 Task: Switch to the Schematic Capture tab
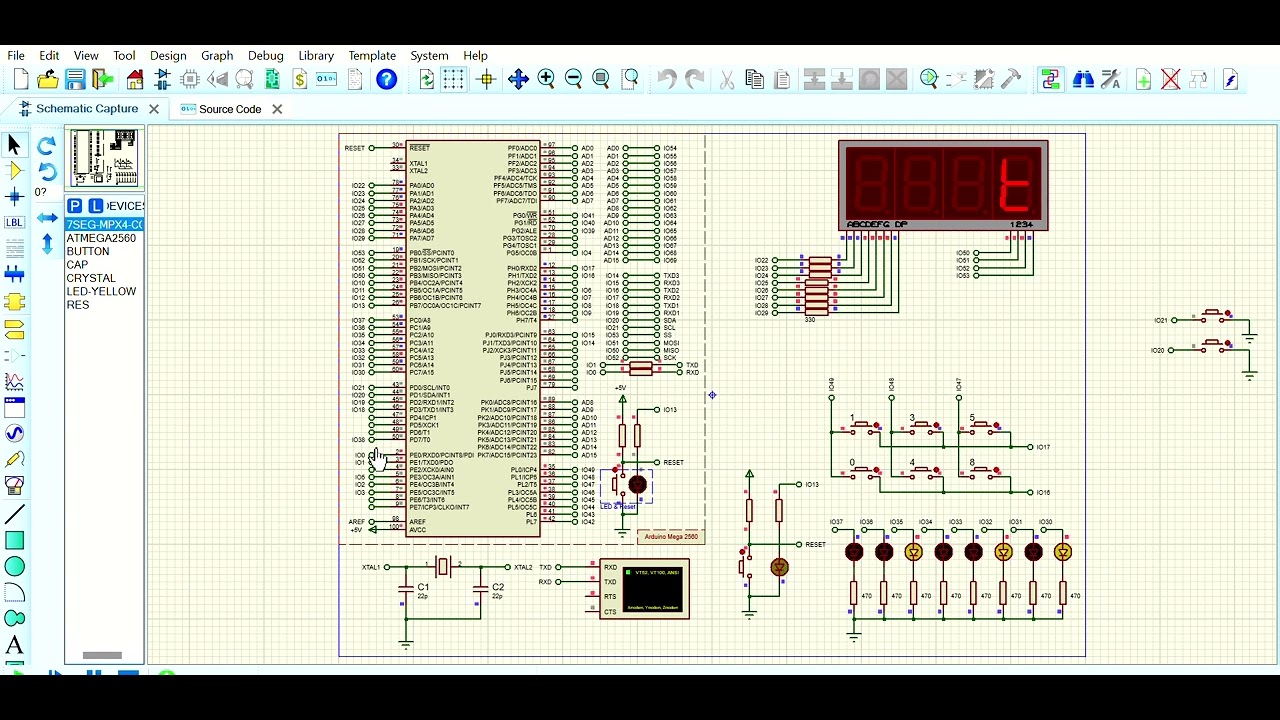point(87,109)
